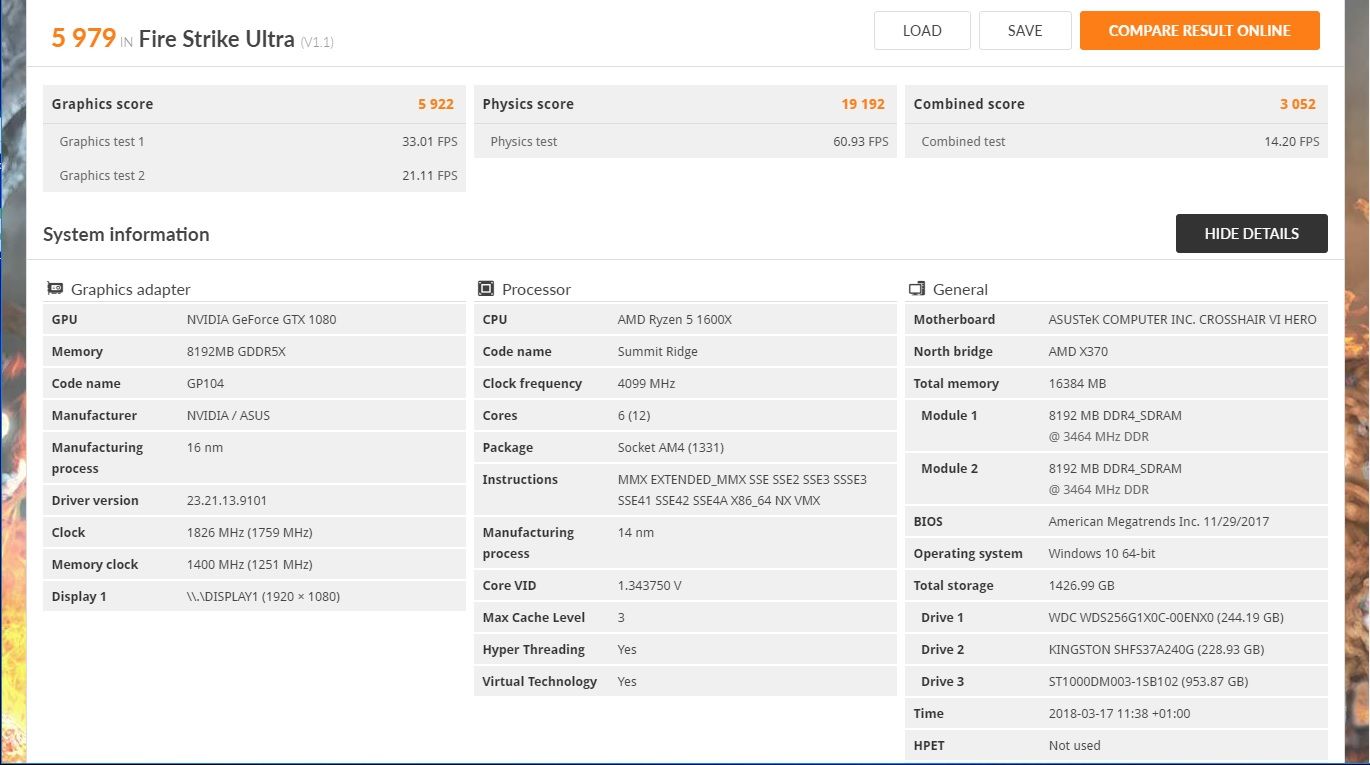
Task: Select Display 1 resolution entry
Action: [x=263, y=597]
